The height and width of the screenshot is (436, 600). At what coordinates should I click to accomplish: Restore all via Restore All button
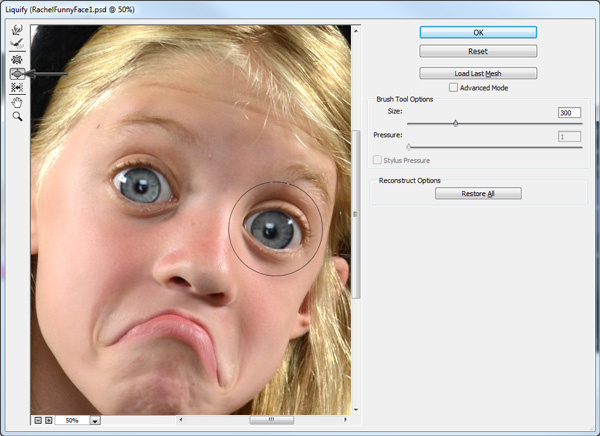pyautogui.click(x=478, y=193)
